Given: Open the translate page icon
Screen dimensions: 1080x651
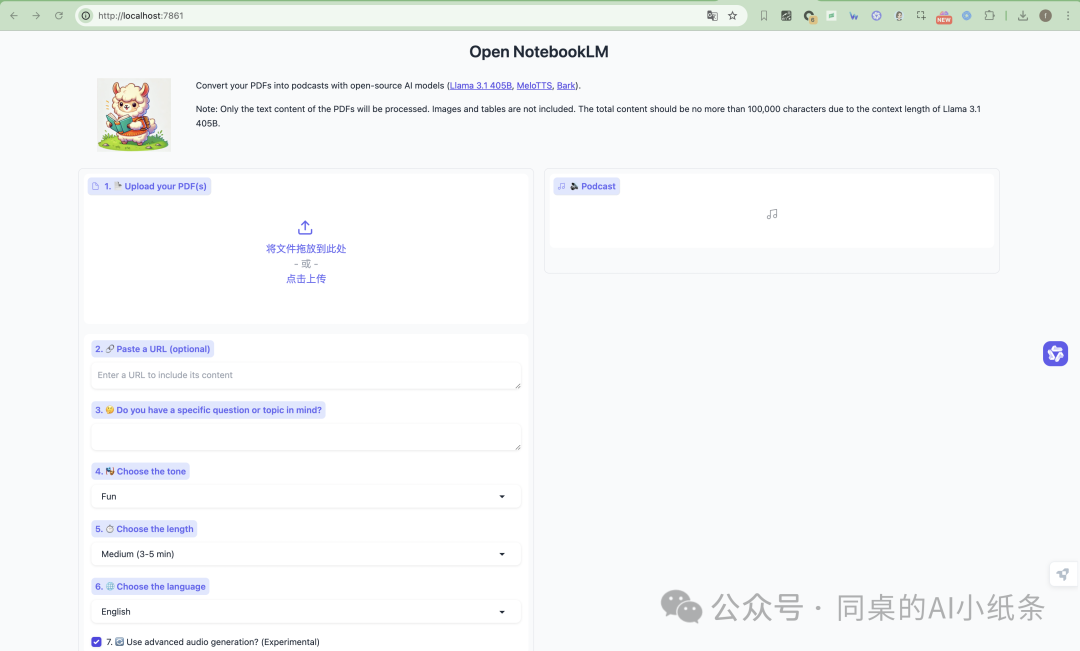Looking at the screenshot, I should click(712, 15).
